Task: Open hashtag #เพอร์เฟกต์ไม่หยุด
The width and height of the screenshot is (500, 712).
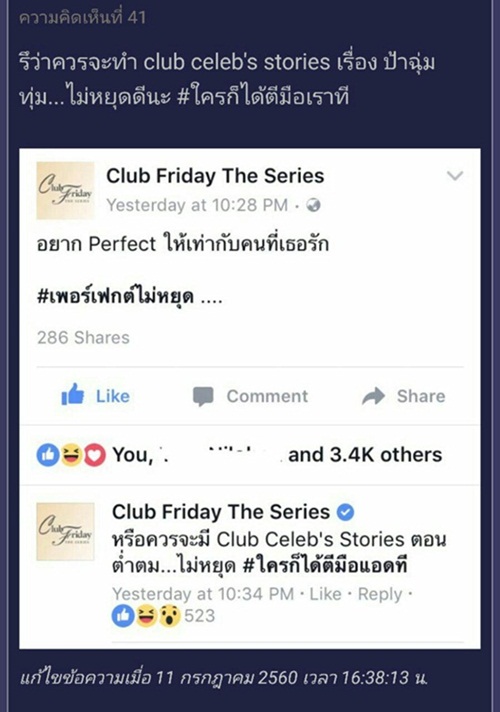Action: click(115, 297)
